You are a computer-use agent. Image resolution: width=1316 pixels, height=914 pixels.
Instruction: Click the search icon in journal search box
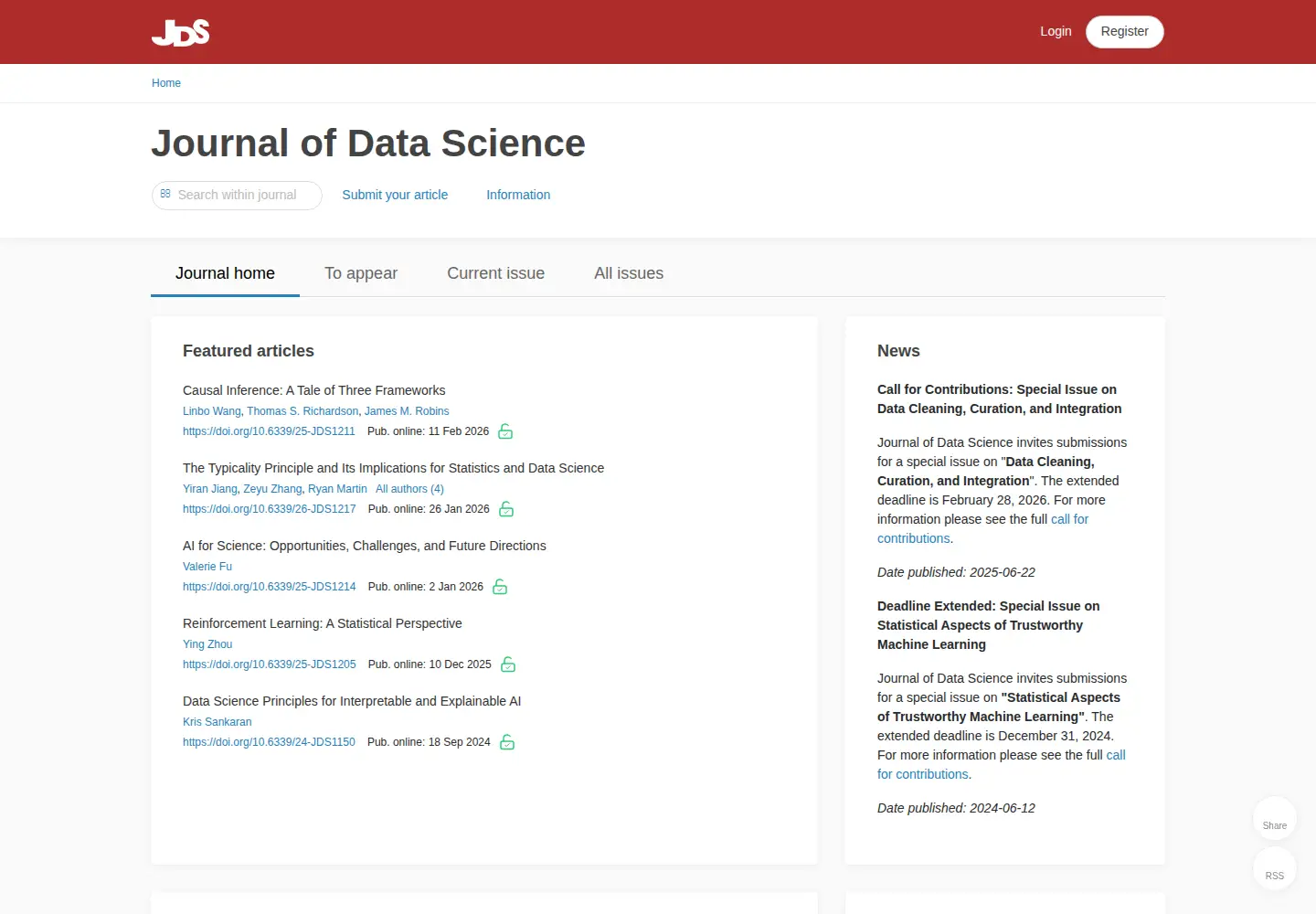tap(165, 194)
